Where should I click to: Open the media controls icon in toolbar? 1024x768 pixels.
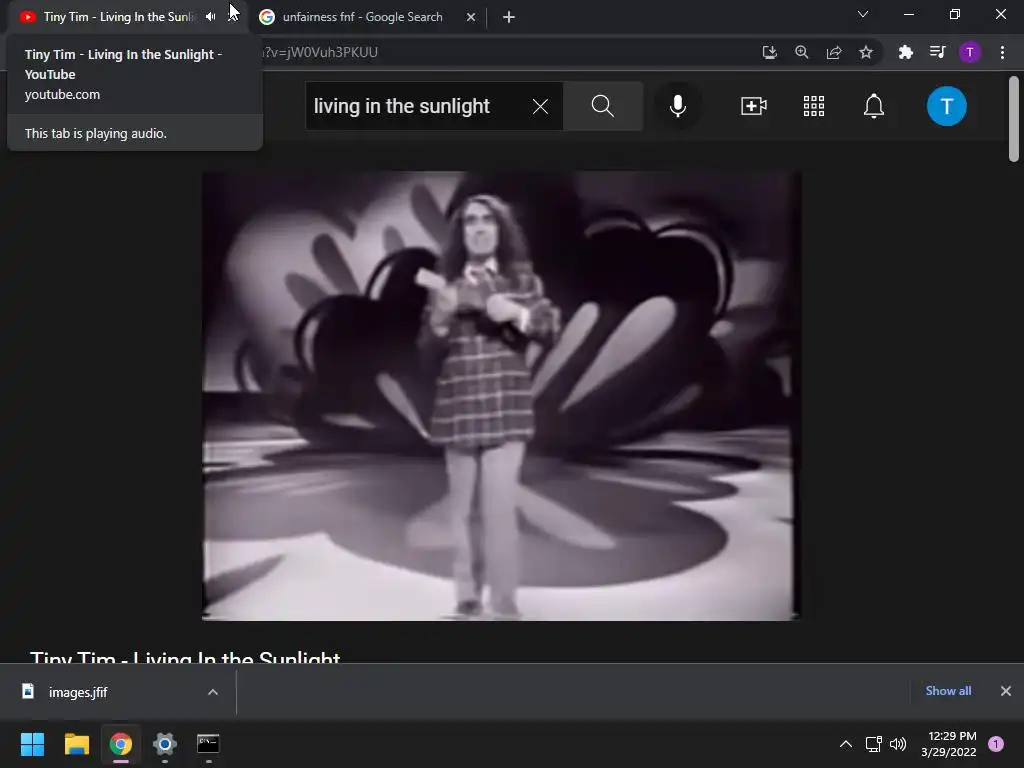tap(938, 52)
